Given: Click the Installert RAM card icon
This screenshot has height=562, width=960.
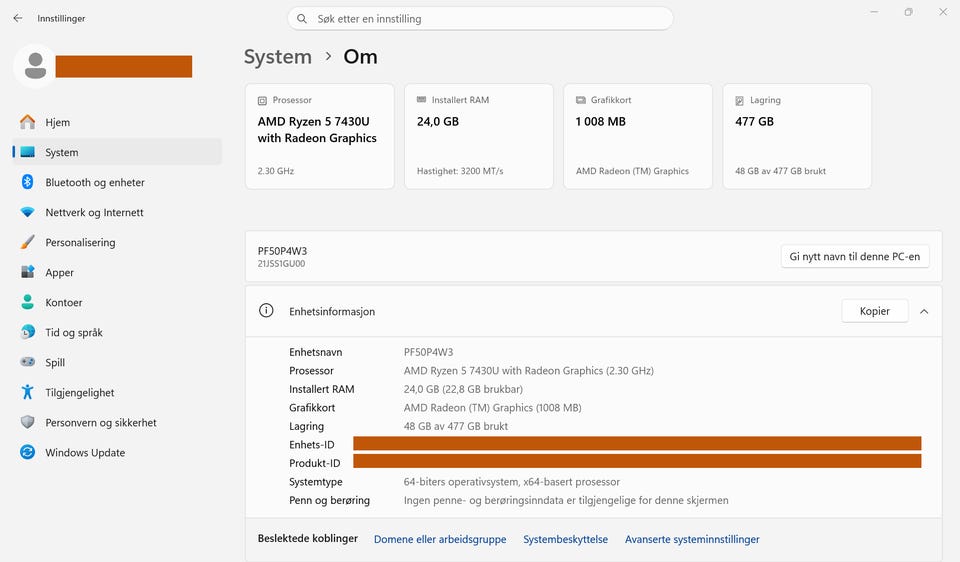Looking at the screenshot, I should point(421,99).
